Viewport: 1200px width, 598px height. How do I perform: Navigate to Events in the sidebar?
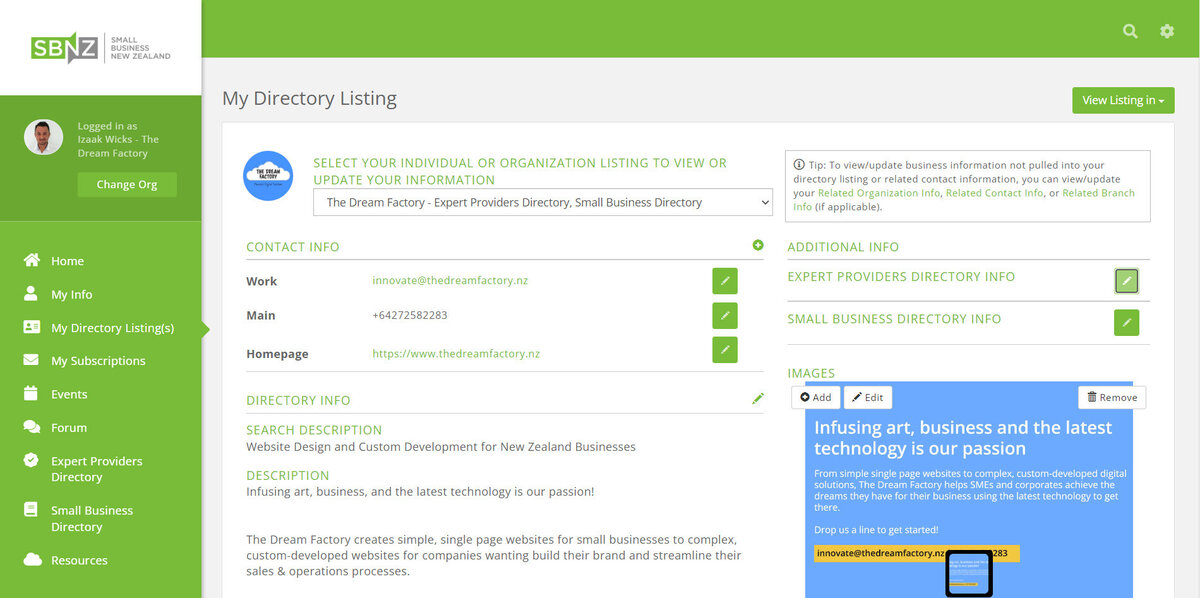click(x=69, y=394)
